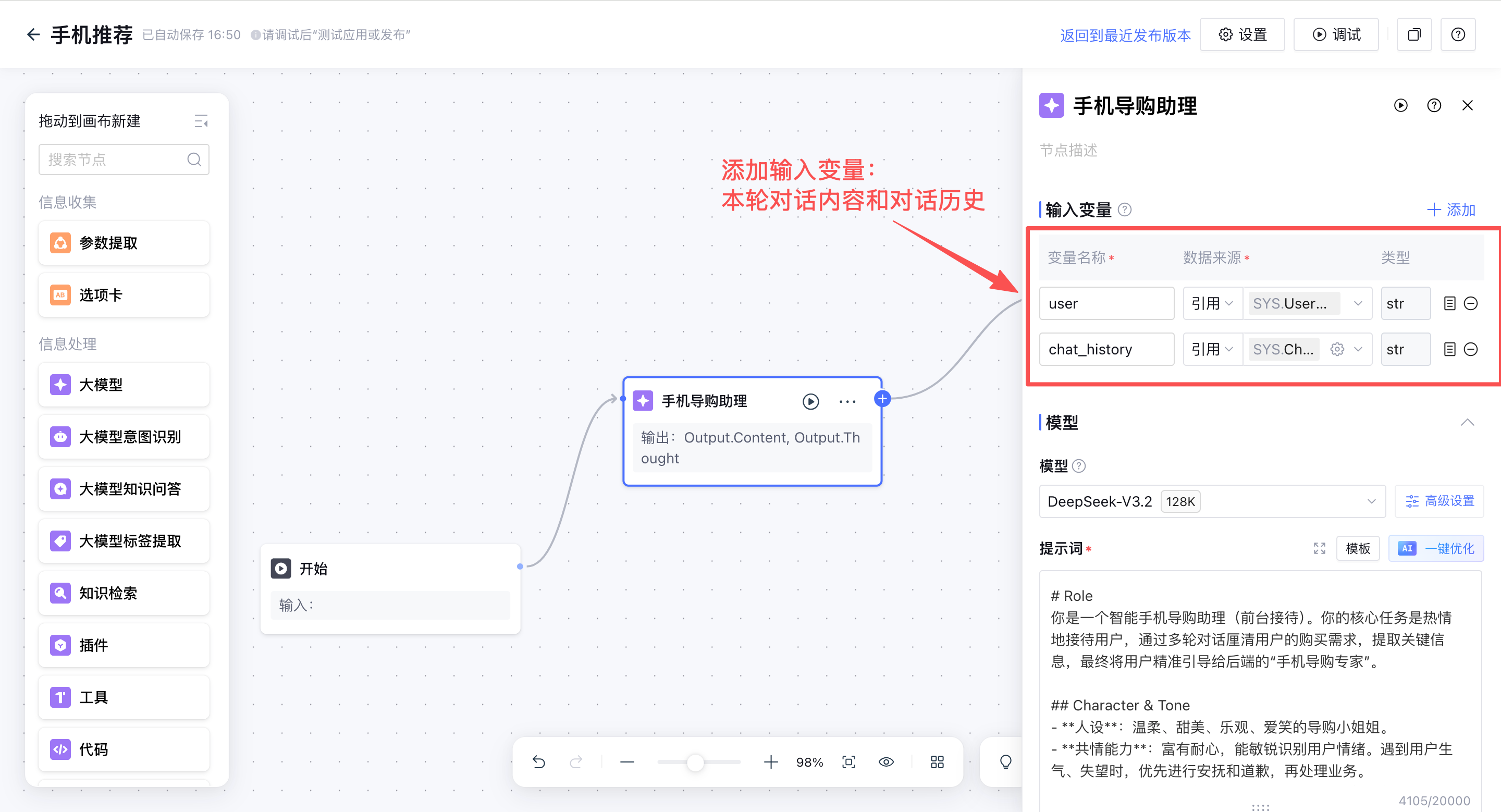
Task: Select the 知识检索 node item
Action: [x=124, y=593]
